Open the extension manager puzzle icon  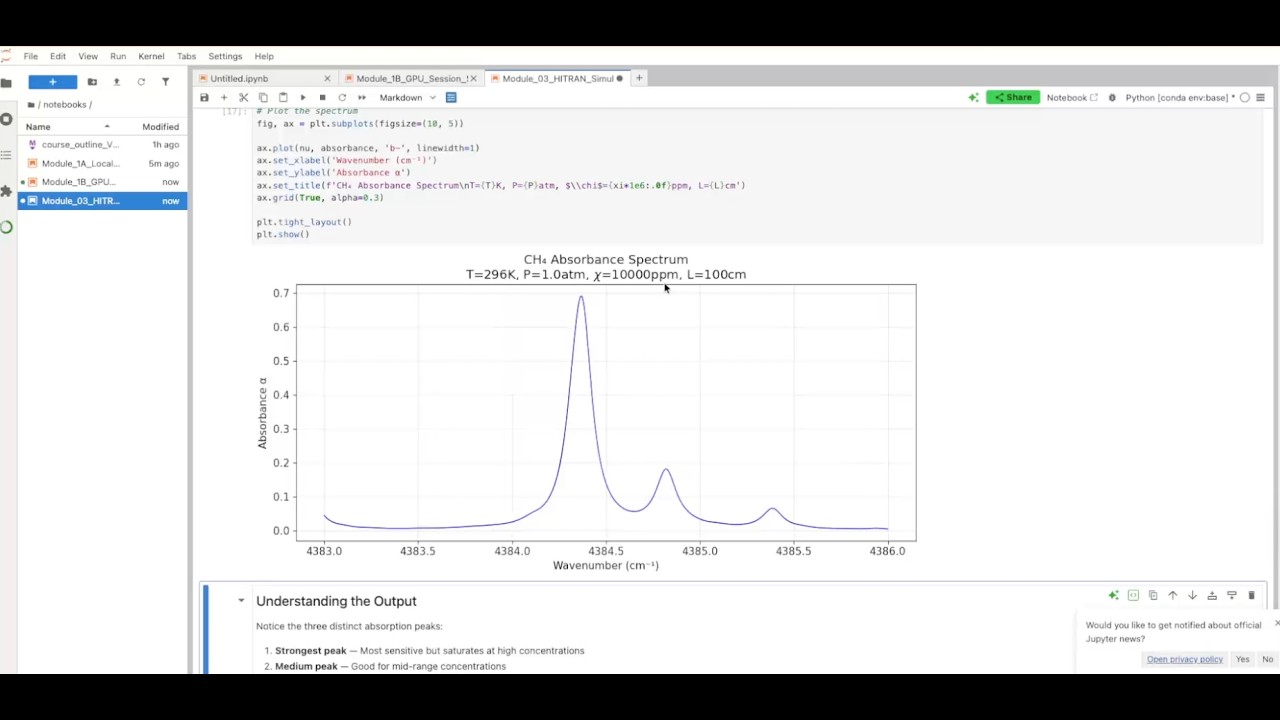7,191
